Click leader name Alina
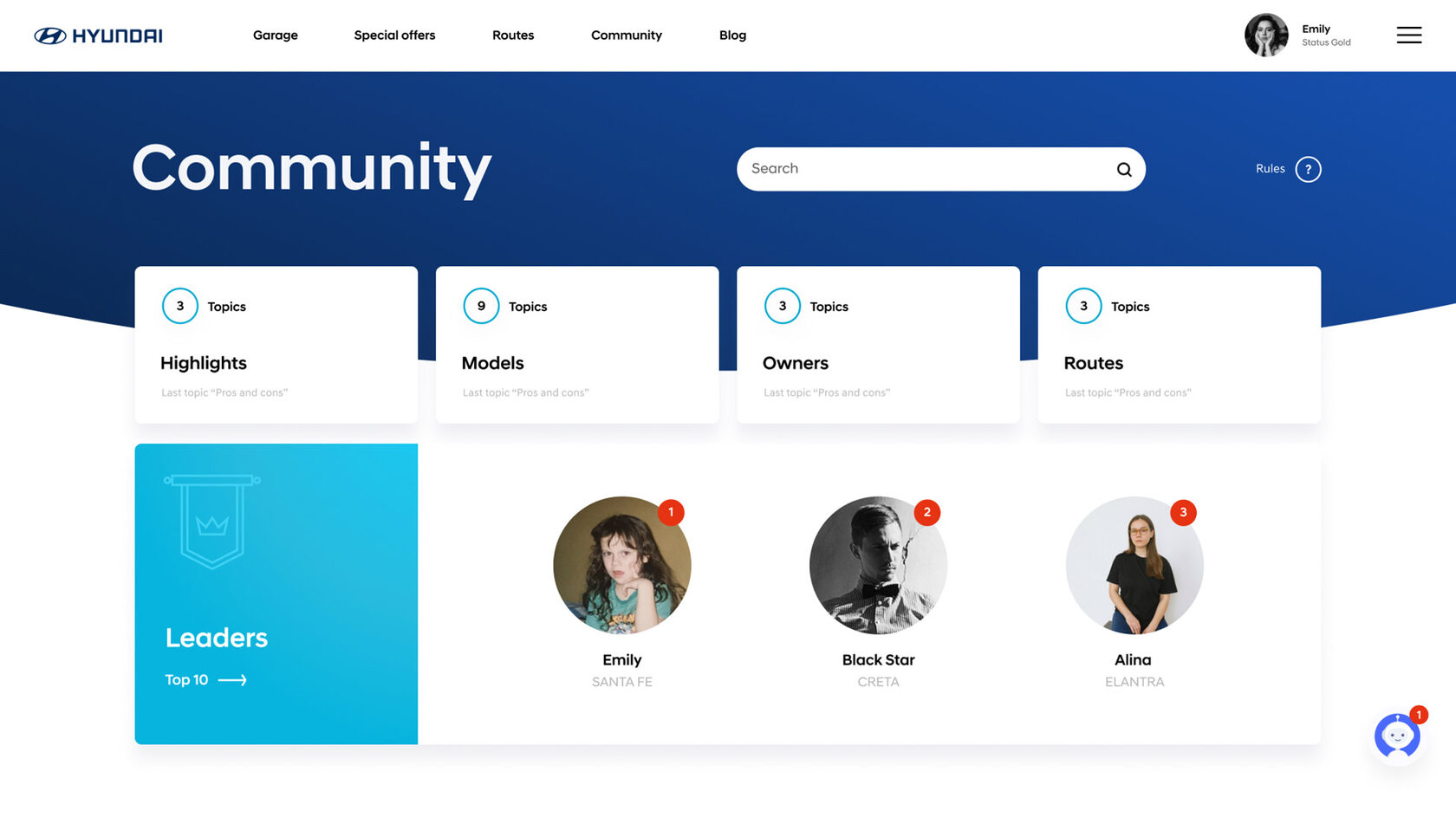 click(x=1134, y=660)
